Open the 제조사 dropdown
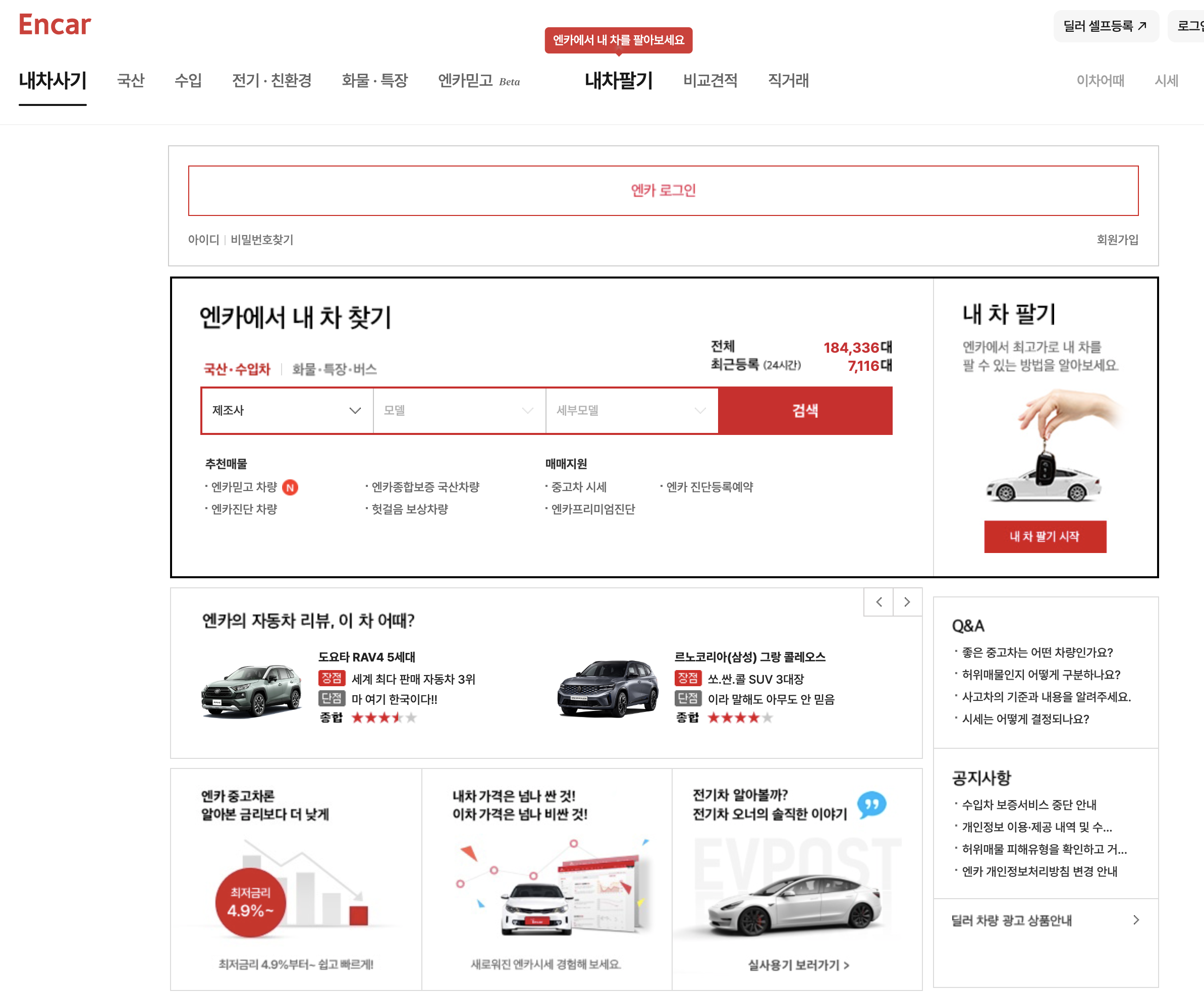Image resolution: width=1204 pixels, height=993 pixels. (x=287, y=411)
